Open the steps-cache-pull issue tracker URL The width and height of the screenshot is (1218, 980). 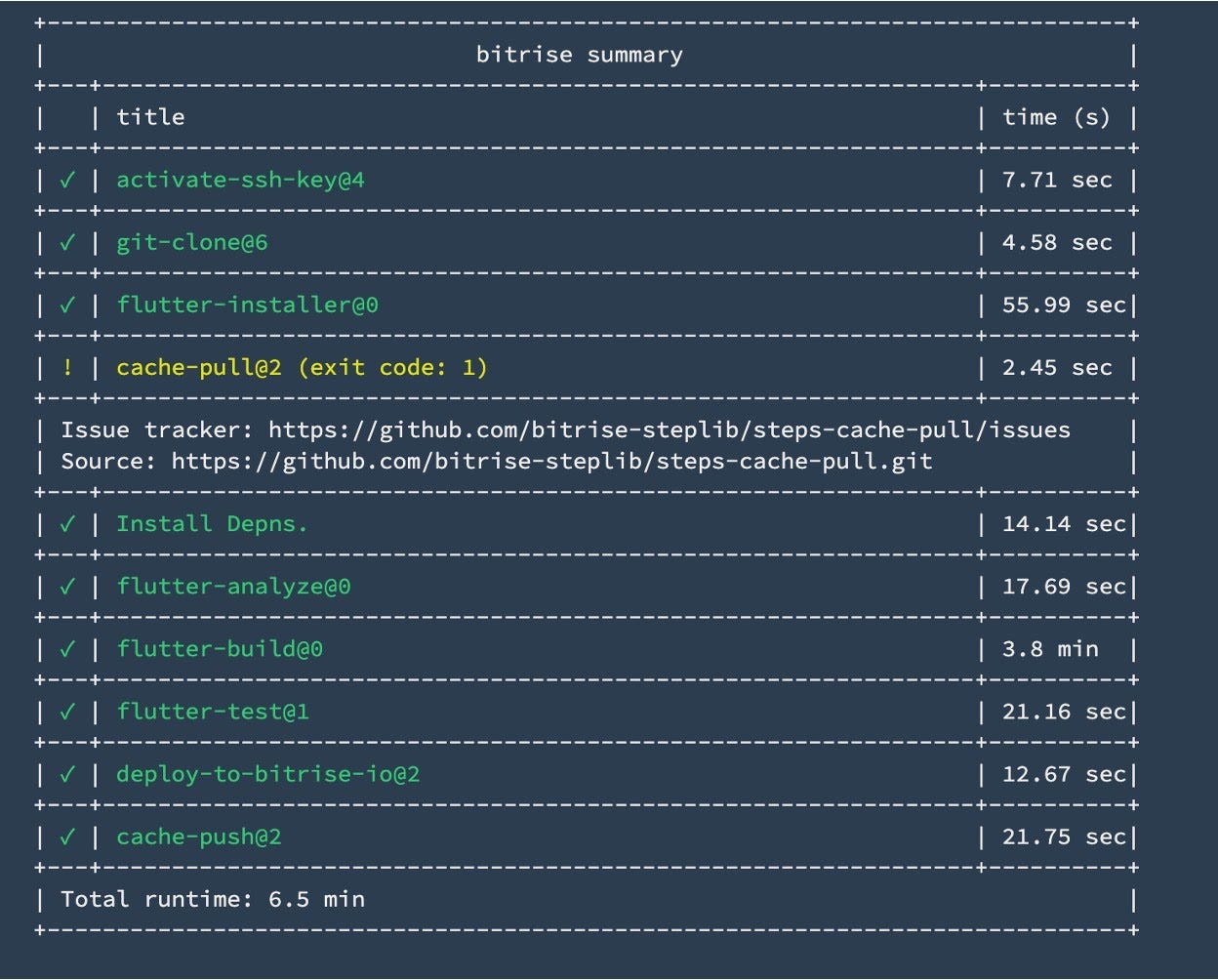coord(670,430)
